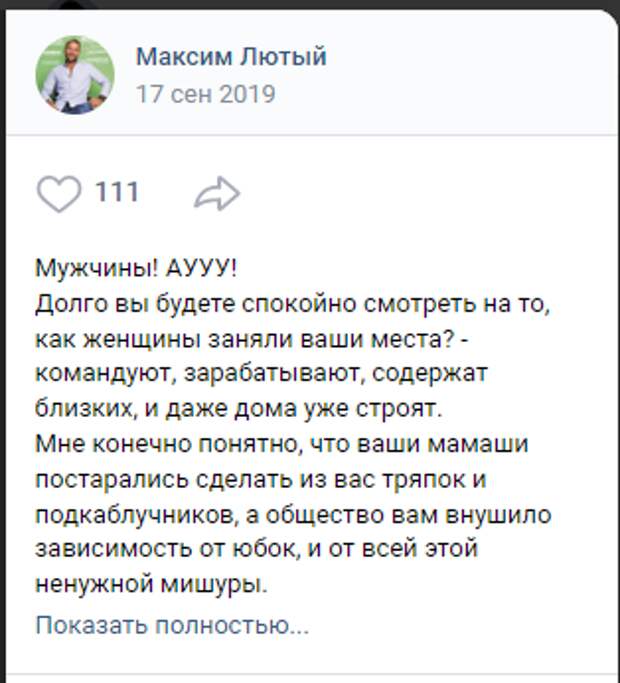The image size is (620, 683).
Task: Click the line starting with "подкаблучников"
Action: (x=293, y=515)
